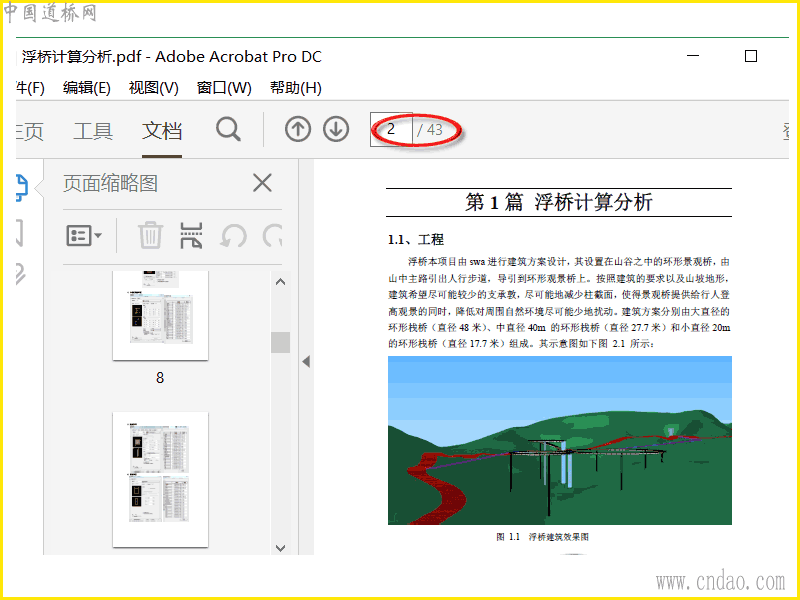Click the thumbnail scrollbar up arrow
Viewport: 800px width, 600px height.
point(281,282)
